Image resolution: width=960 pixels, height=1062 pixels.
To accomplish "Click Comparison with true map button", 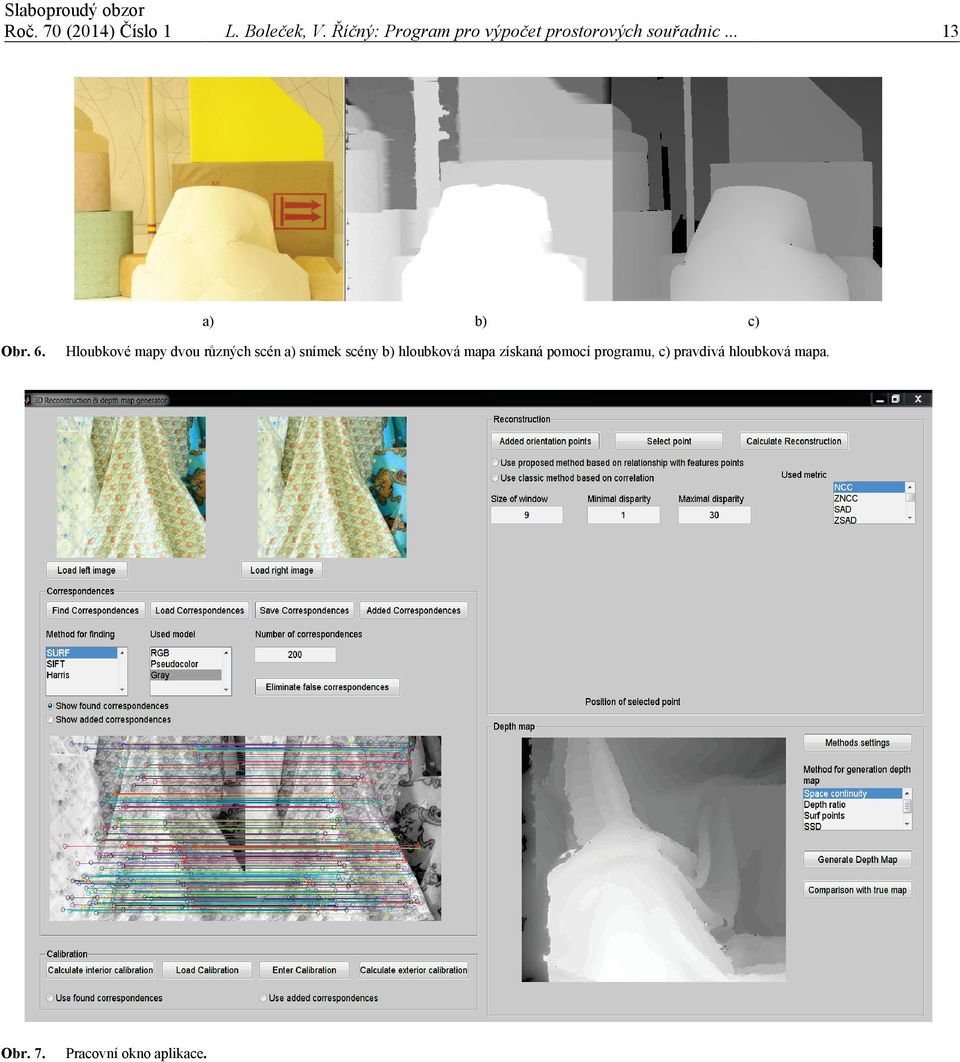I will coord(857,890).
